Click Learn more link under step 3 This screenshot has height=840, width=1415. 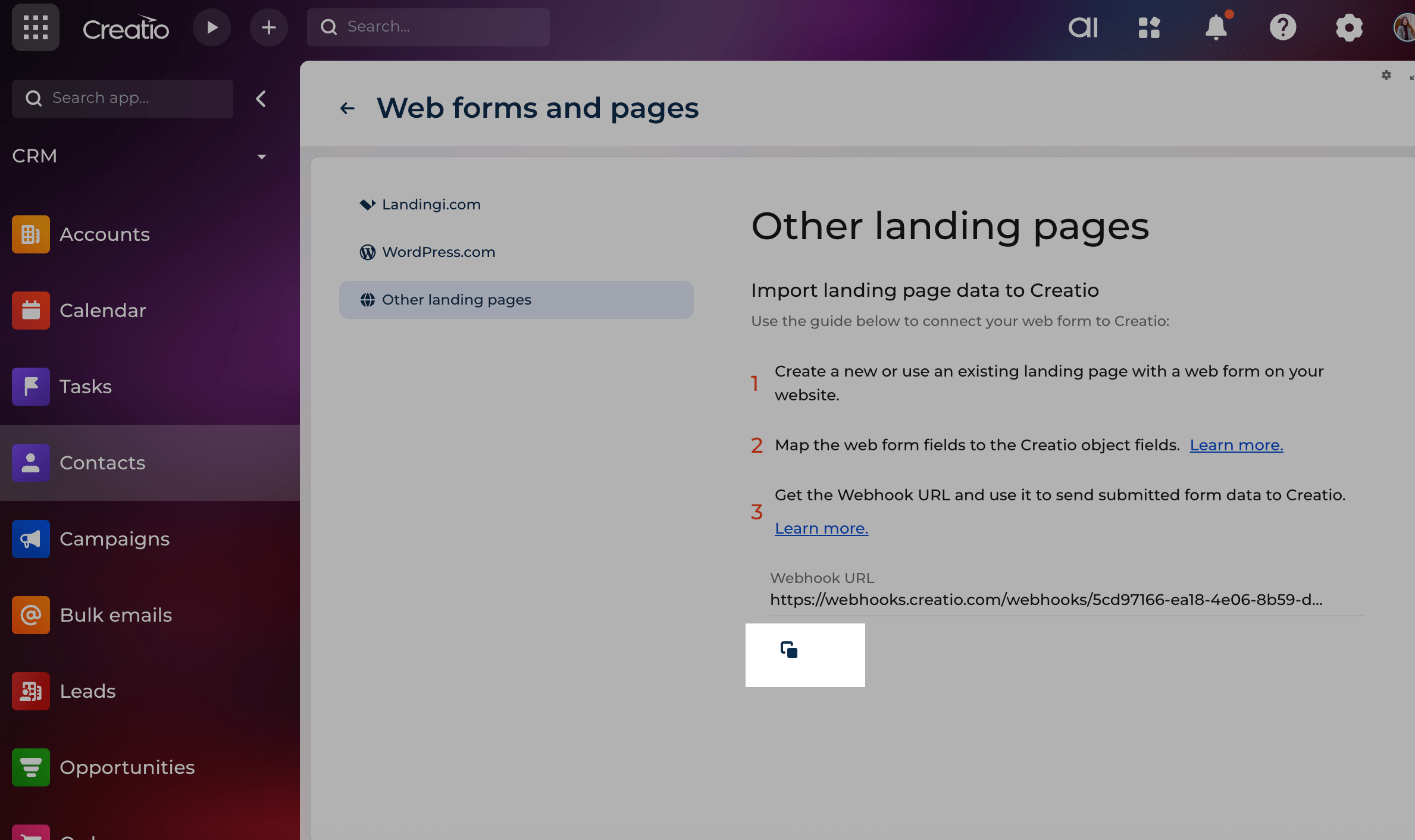click(821, 528)
